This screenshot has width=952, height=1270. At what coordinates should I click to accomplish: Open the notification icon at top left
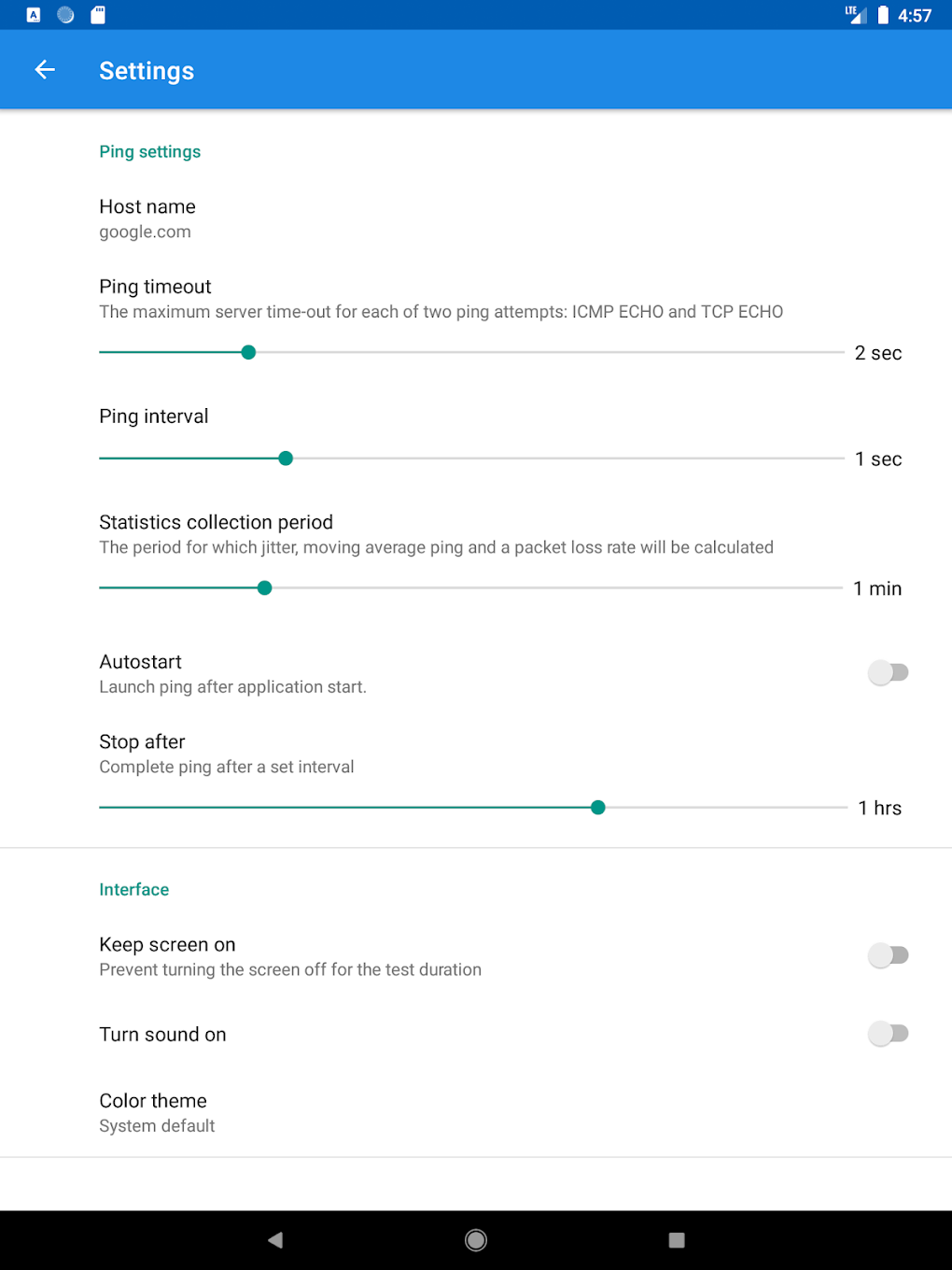[32, 14]
